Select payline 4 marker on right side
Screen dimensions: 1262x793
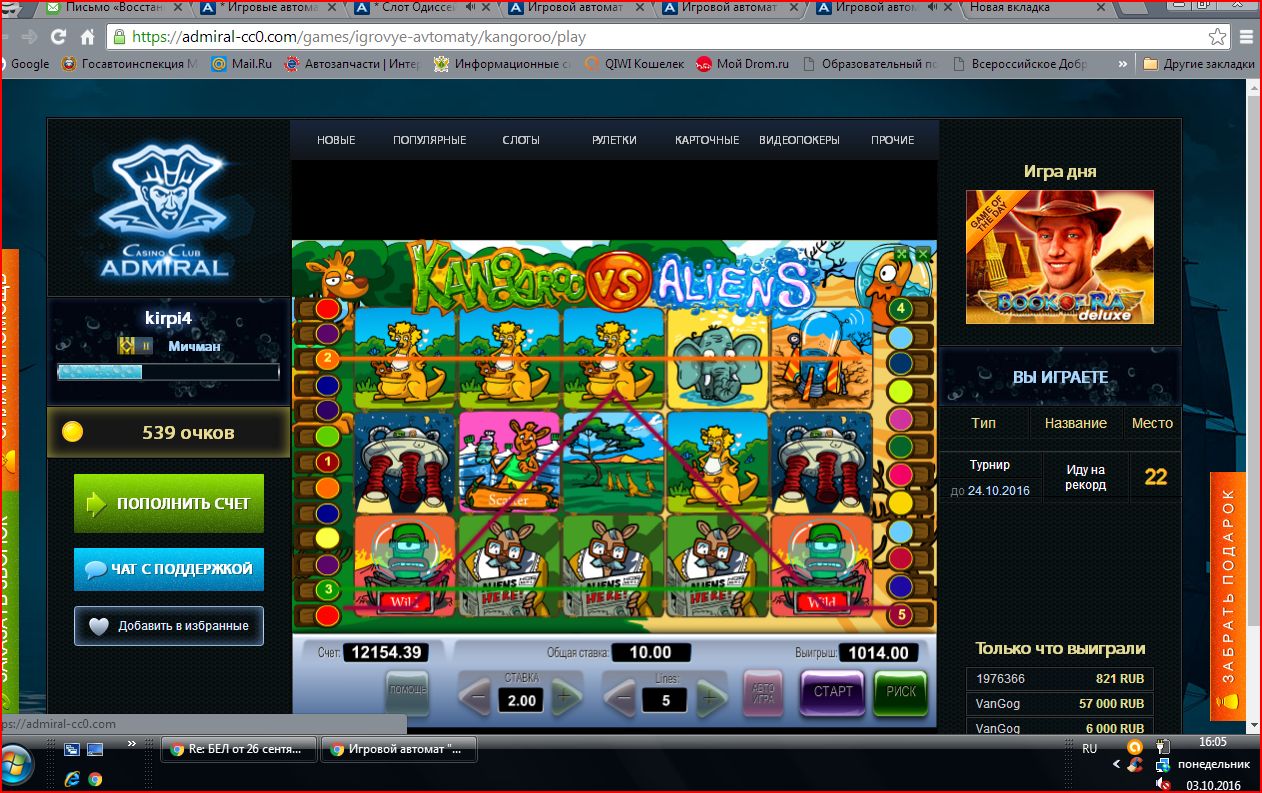pyautogui.click(x=900, y=308)
